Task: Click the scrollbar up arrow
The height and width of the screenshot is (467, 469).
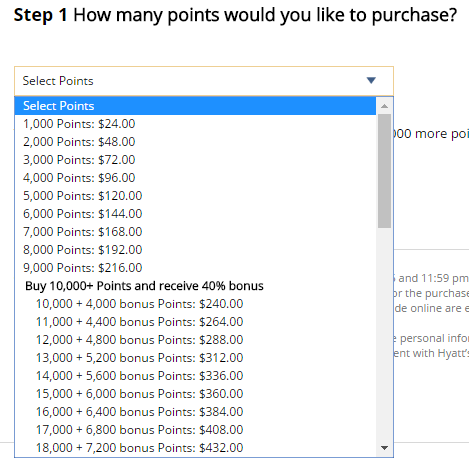Action: (384, 106)
